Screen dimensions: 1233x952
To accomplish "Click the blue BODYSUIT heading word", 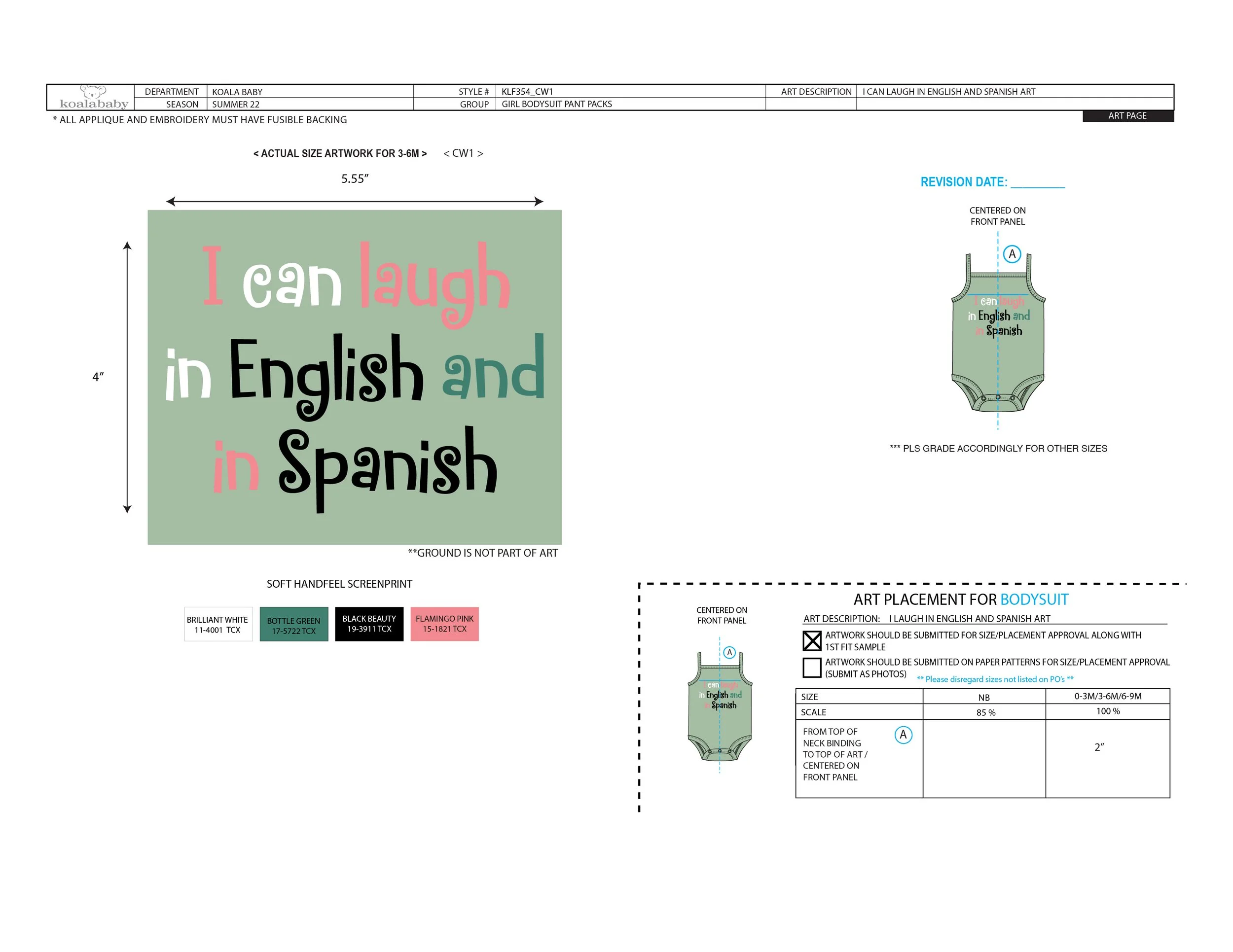I will pyautogui.click(x=1034, y=599).
